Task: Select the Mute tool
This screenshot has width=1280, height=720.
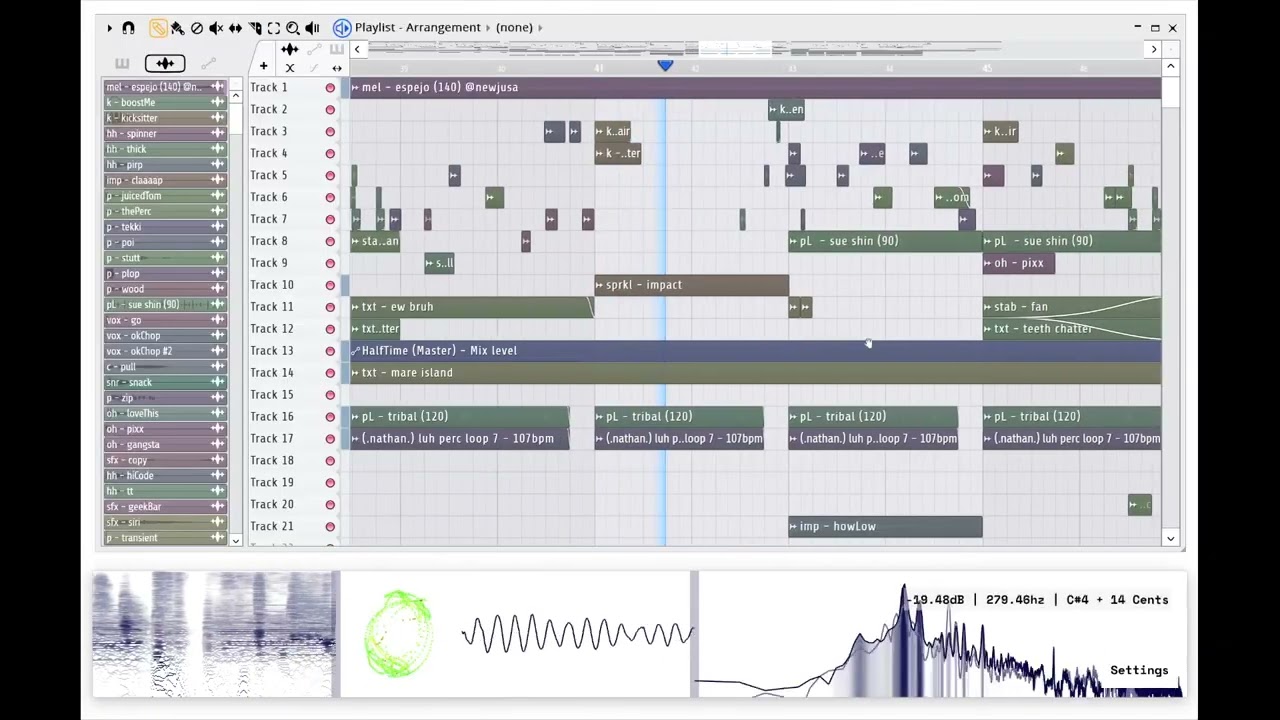Action: (x=216, y=28)
